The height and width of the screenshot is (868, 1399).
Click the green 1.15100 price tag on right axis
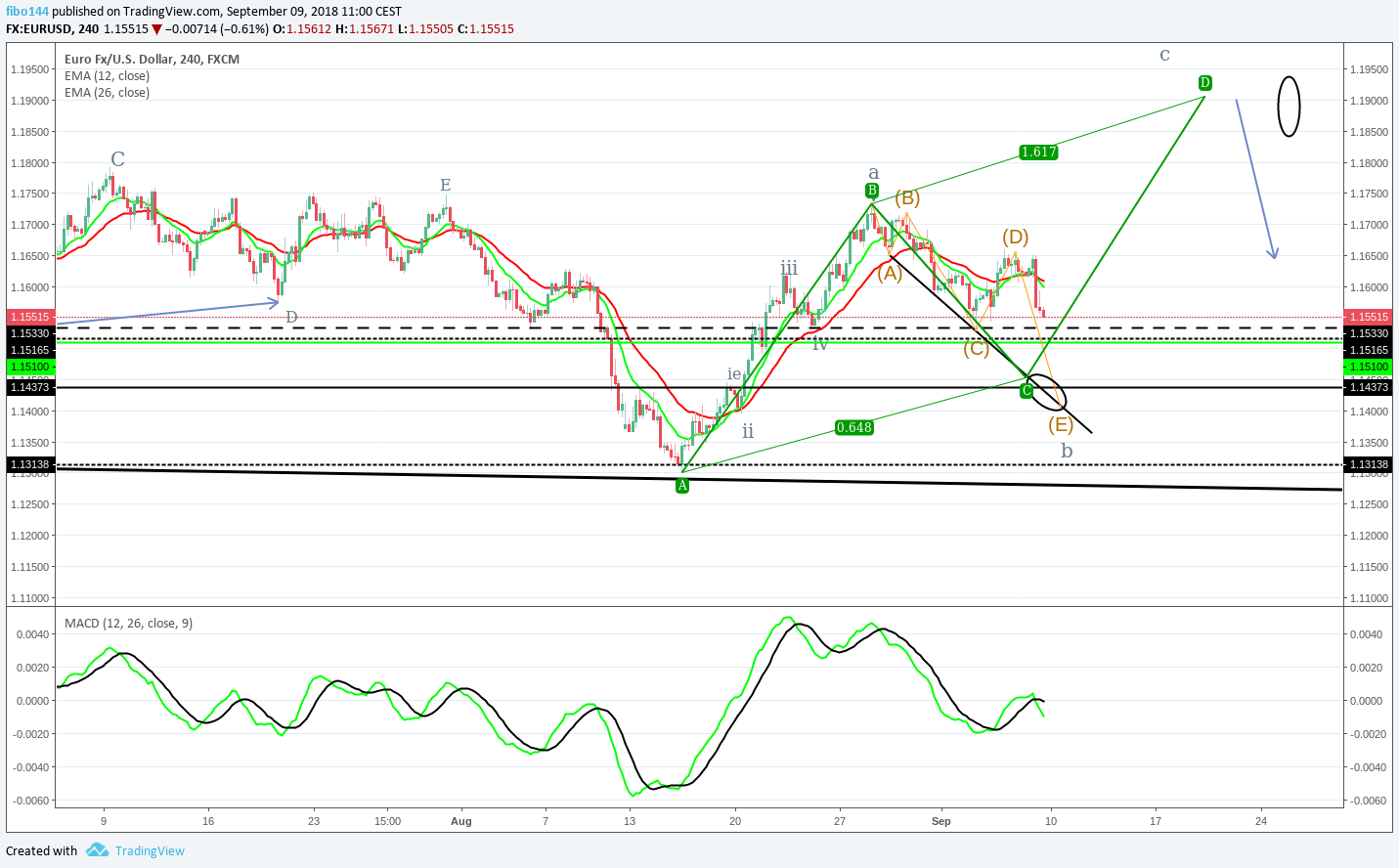[x=1369, y=367]
